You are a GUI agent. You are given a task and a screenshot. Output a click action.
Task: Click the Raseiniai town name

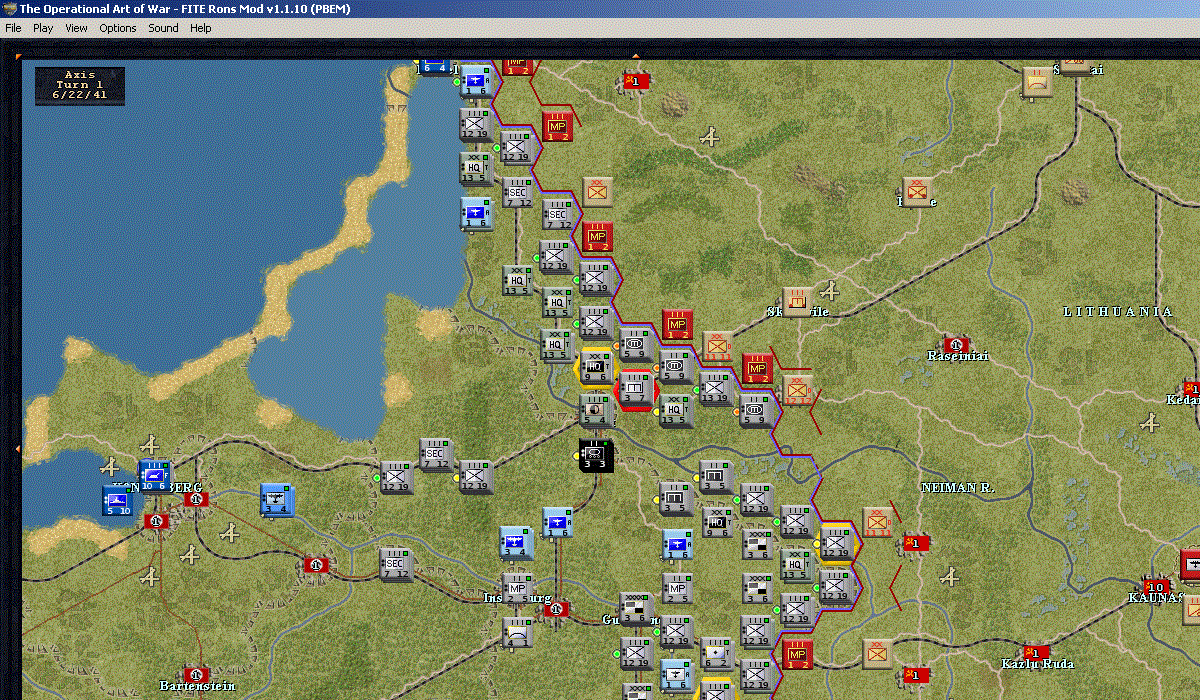pyautogui.click(x=957, y=356)
